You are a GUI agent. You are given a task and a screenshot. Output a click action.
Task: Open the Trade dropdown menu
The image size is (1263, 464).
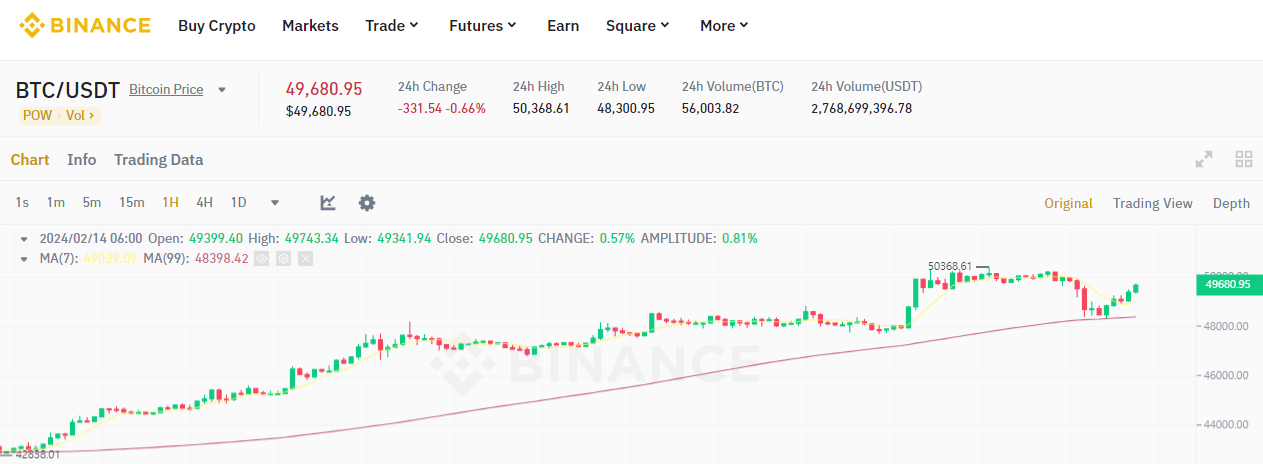tap(392, 26)
